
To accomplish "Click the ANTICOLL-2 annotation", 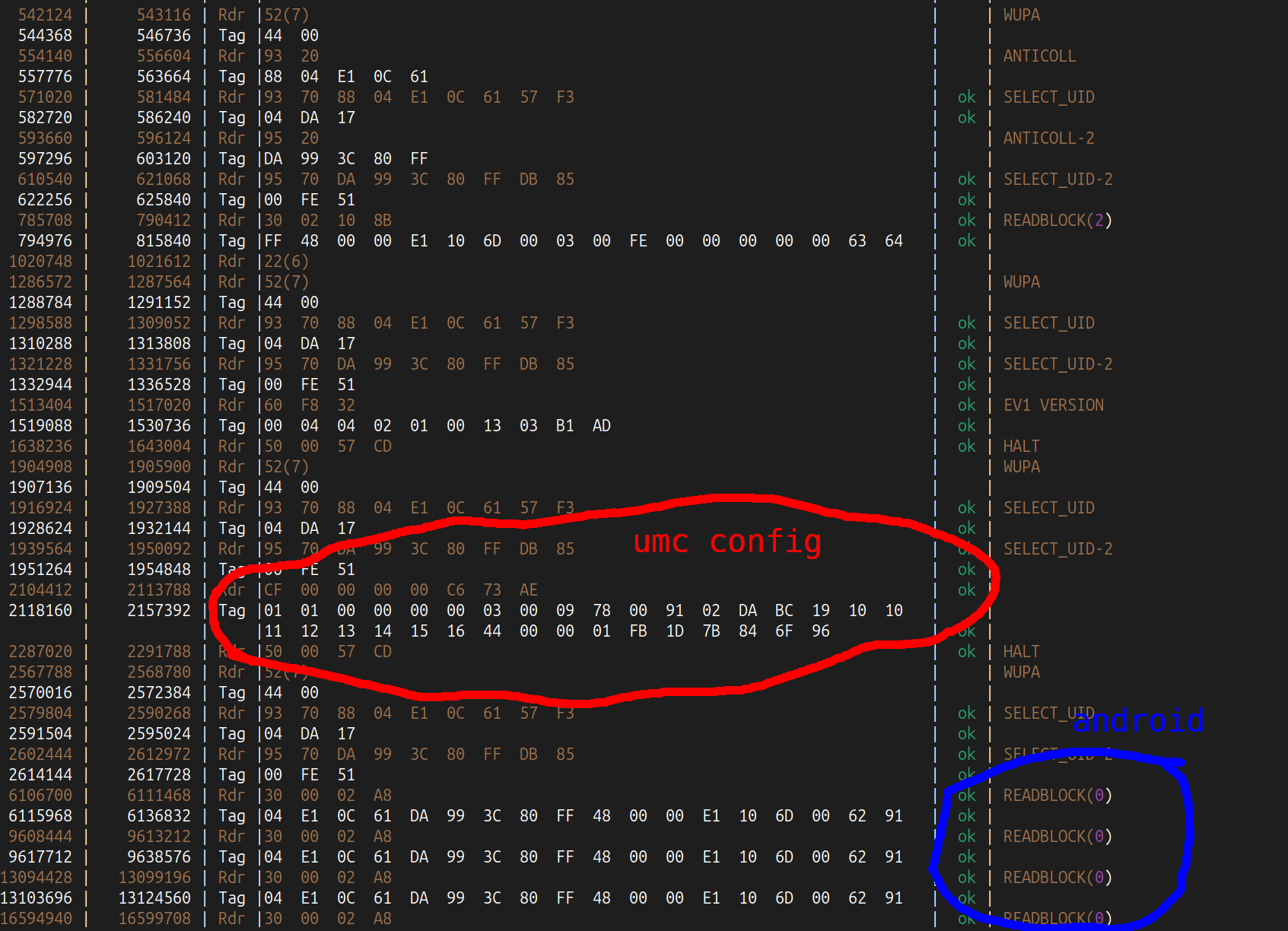I will coord(1048,138).
